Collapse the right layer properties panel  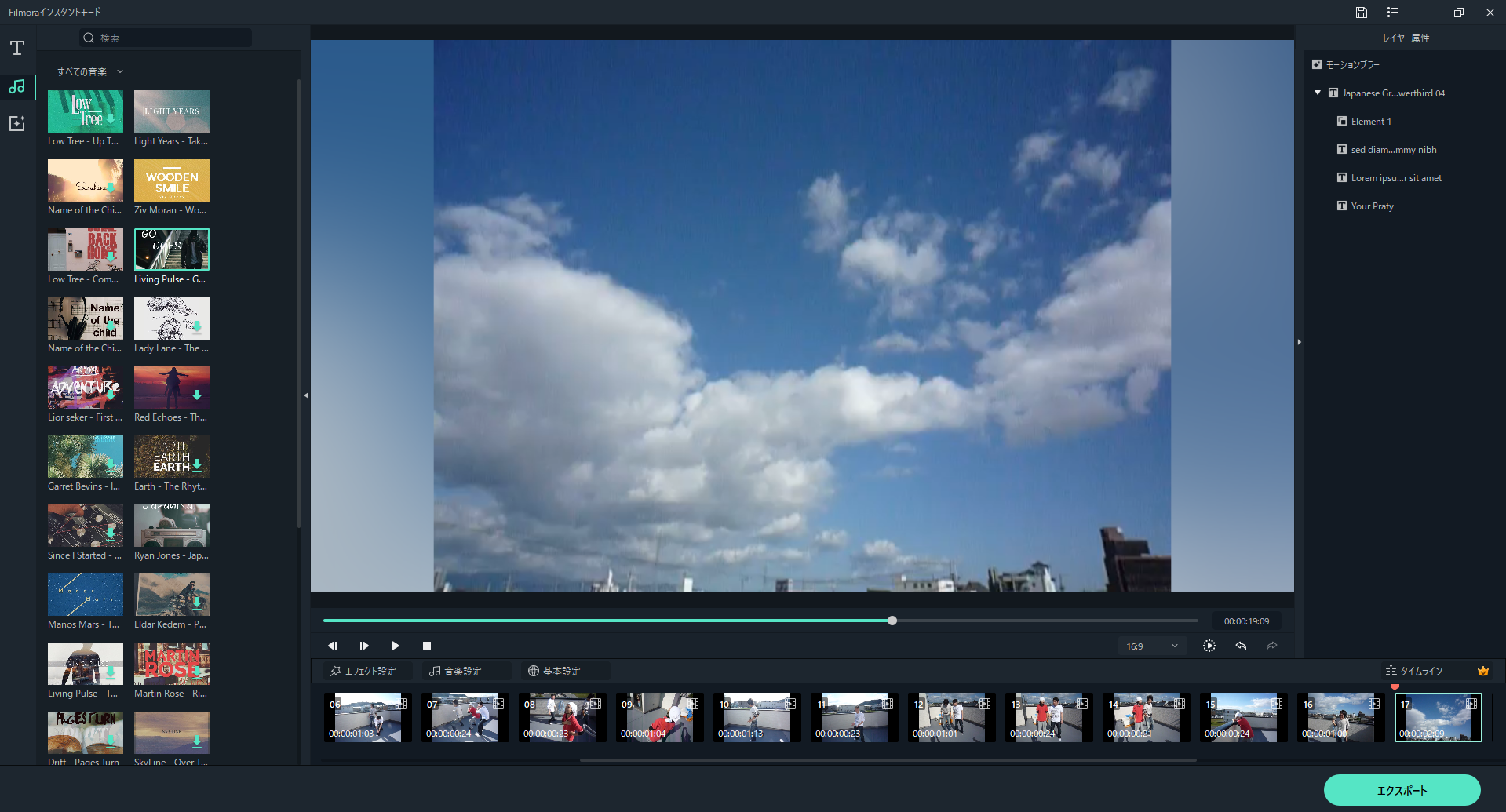(1300, 342)
